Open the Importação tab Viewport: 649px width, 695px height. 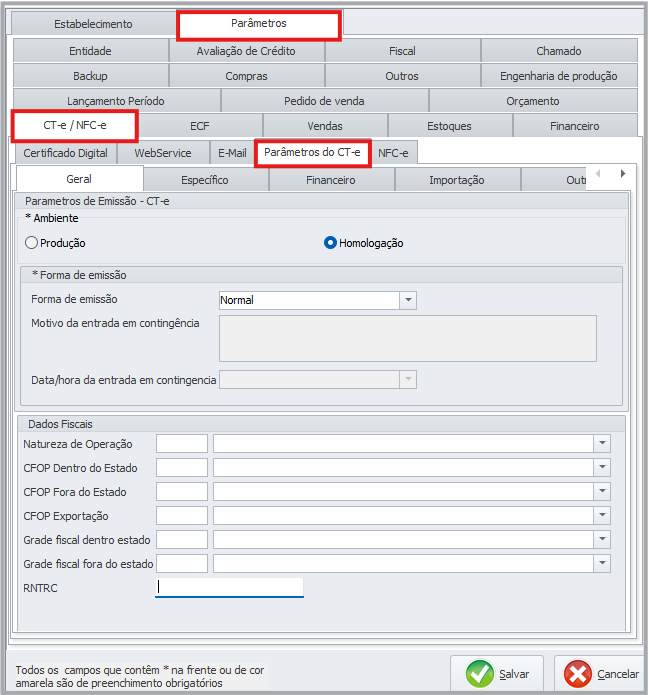tap(456, 180)
